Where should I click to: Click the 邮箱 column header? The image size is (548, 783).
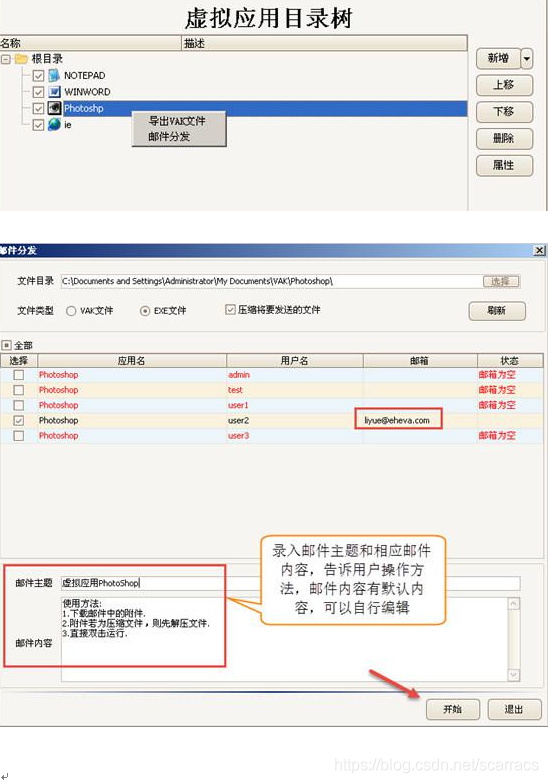420,361
